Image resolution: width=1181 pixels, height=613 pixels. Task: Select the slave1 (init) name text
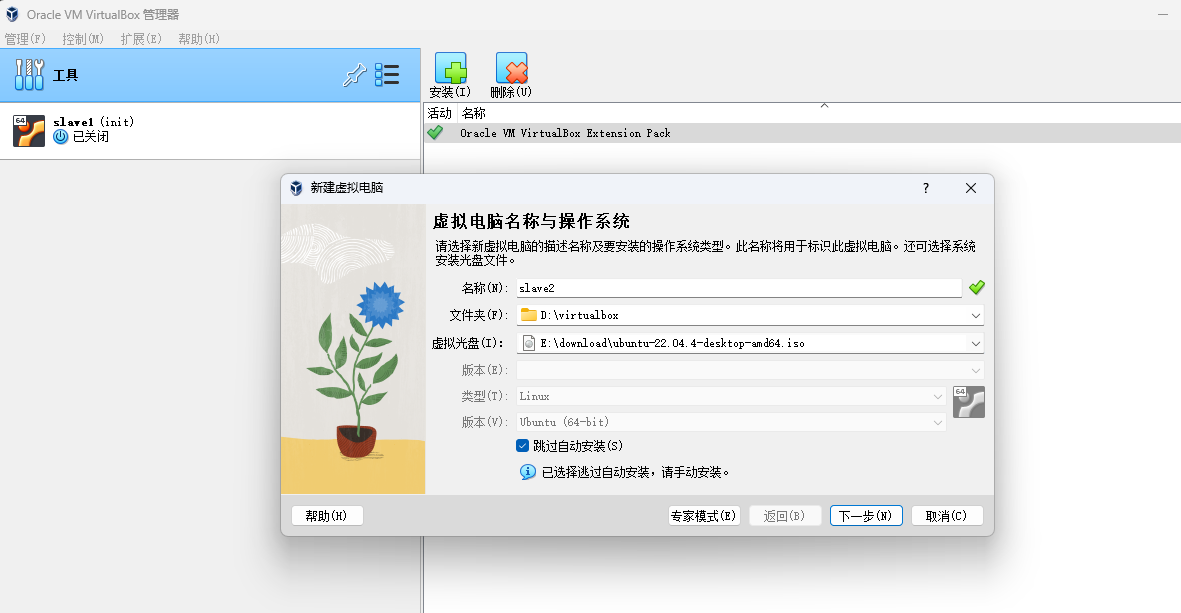pyautogui.click(x=93, y=122)
